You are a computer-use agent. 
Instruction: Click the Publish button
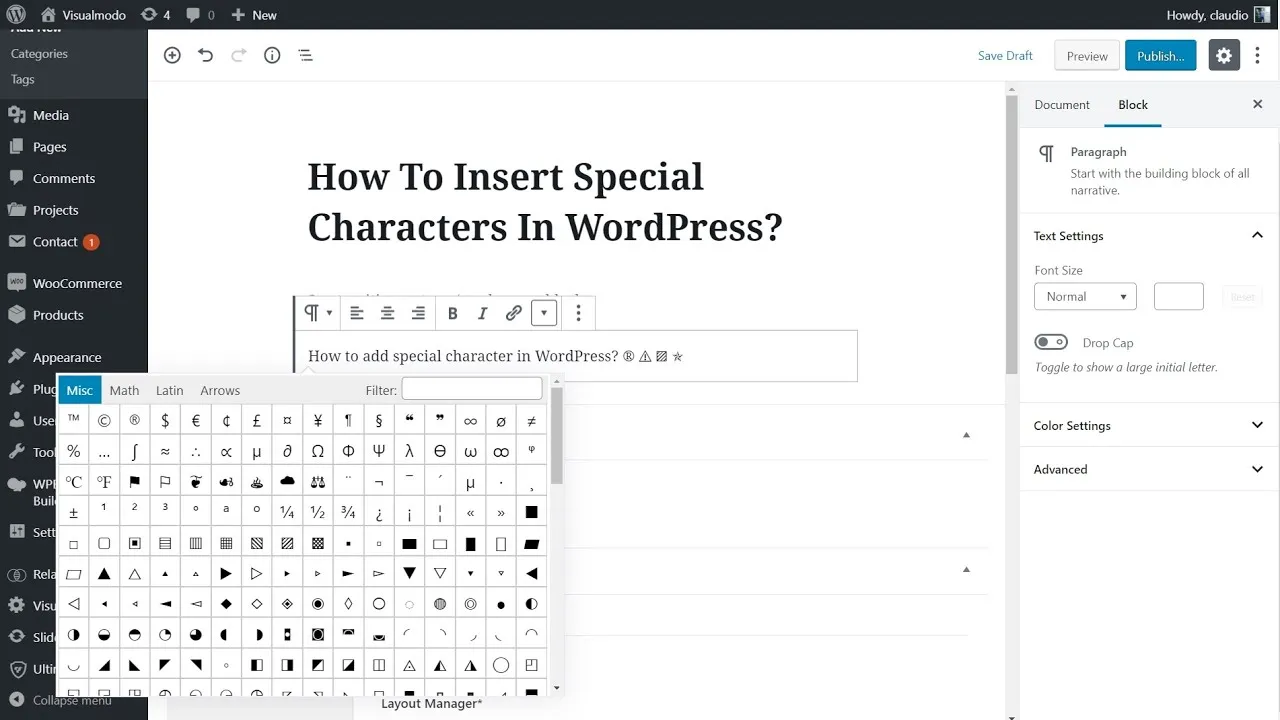click(x=1160, y=56)
